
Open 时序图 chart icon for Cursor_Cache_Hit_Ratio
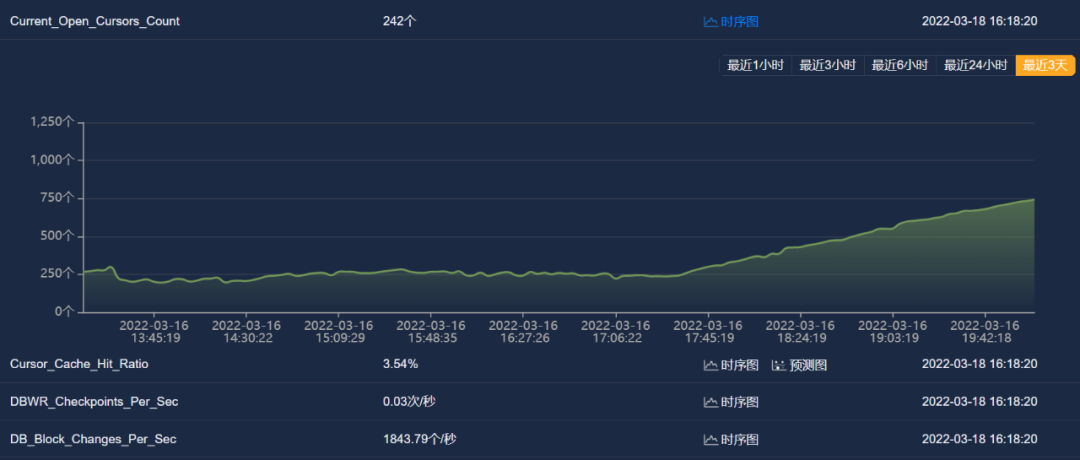tap(710, 364)
